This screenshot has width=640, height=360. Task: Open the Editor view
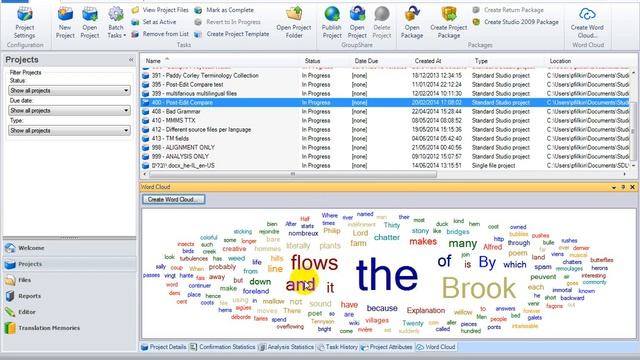click(69, 312)
